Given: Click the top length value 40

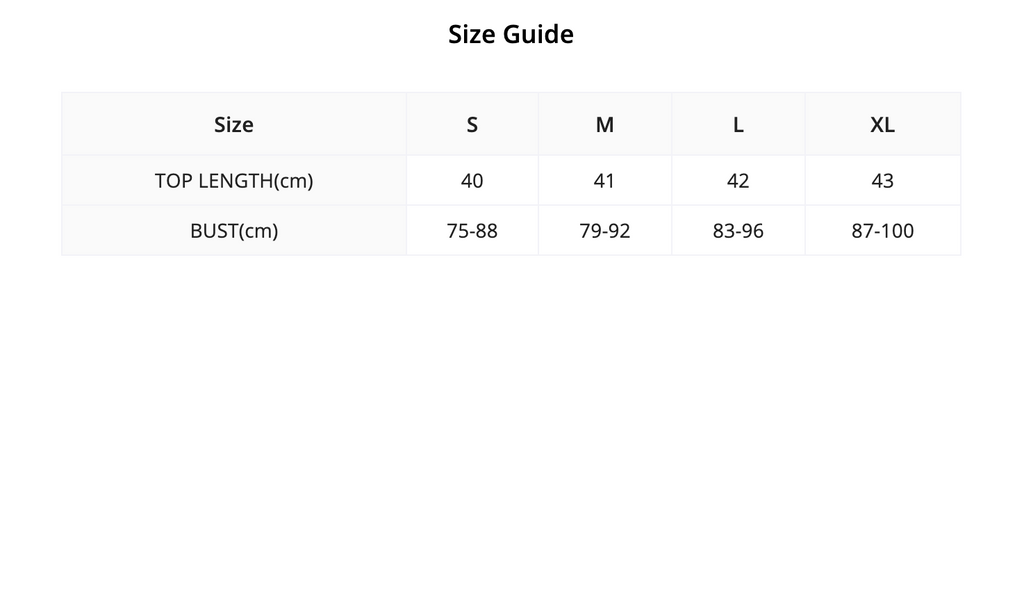Looking at the screenshot, I should coord(472,181).
